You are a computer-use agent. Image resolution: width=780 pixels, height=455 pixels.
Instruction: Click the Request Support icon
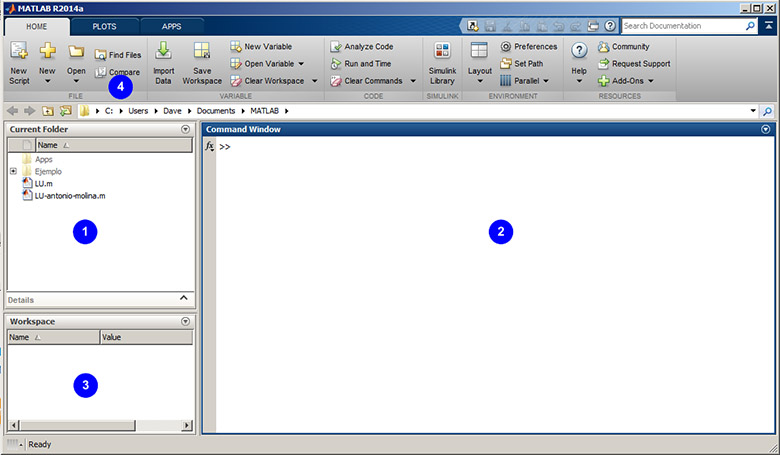pos(603,64)
